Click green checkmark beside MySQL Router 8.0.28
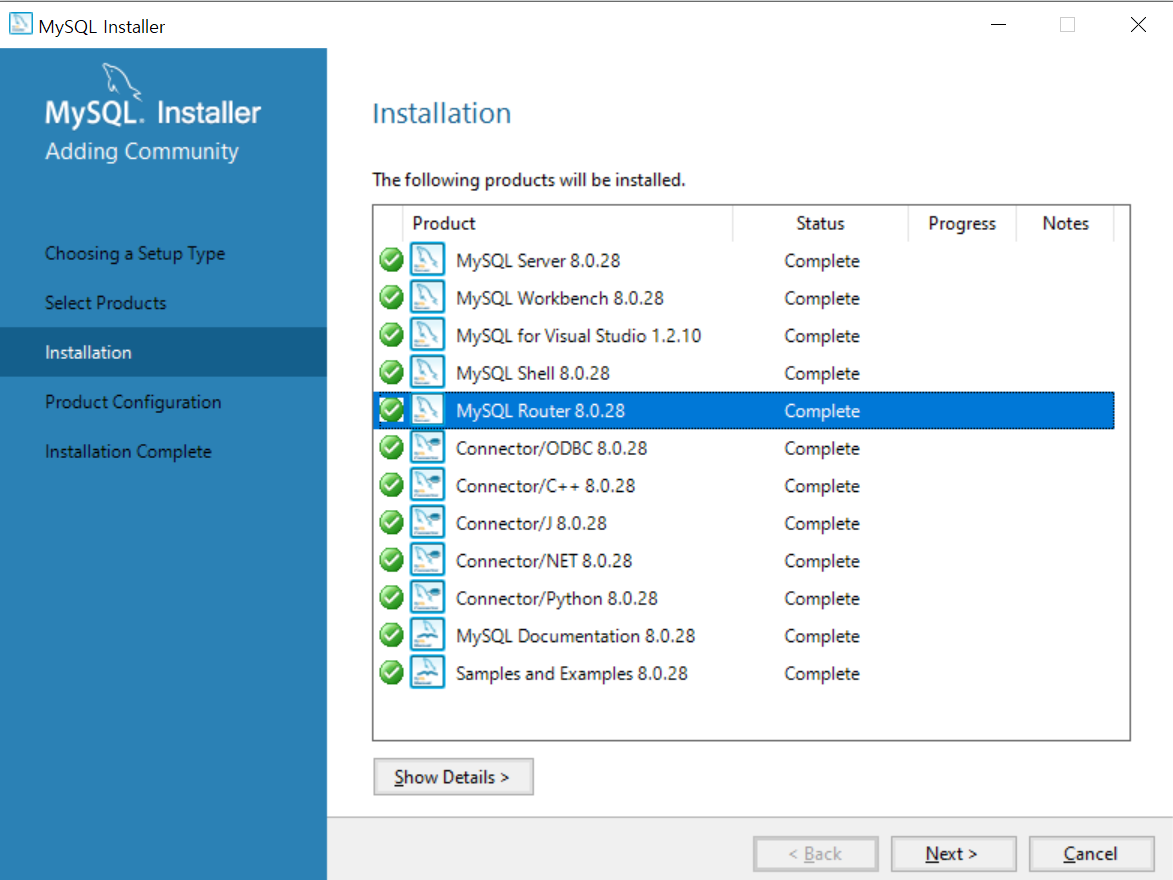 point(391,409)
